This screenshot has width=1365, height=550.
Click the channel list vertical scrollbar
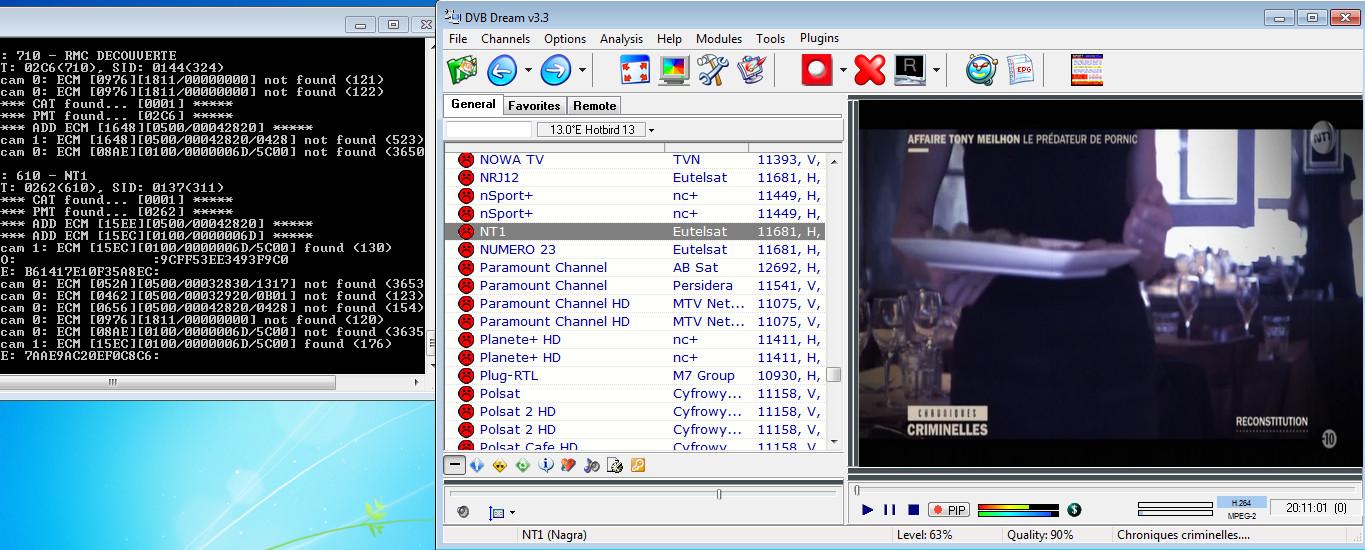point(833,299)
